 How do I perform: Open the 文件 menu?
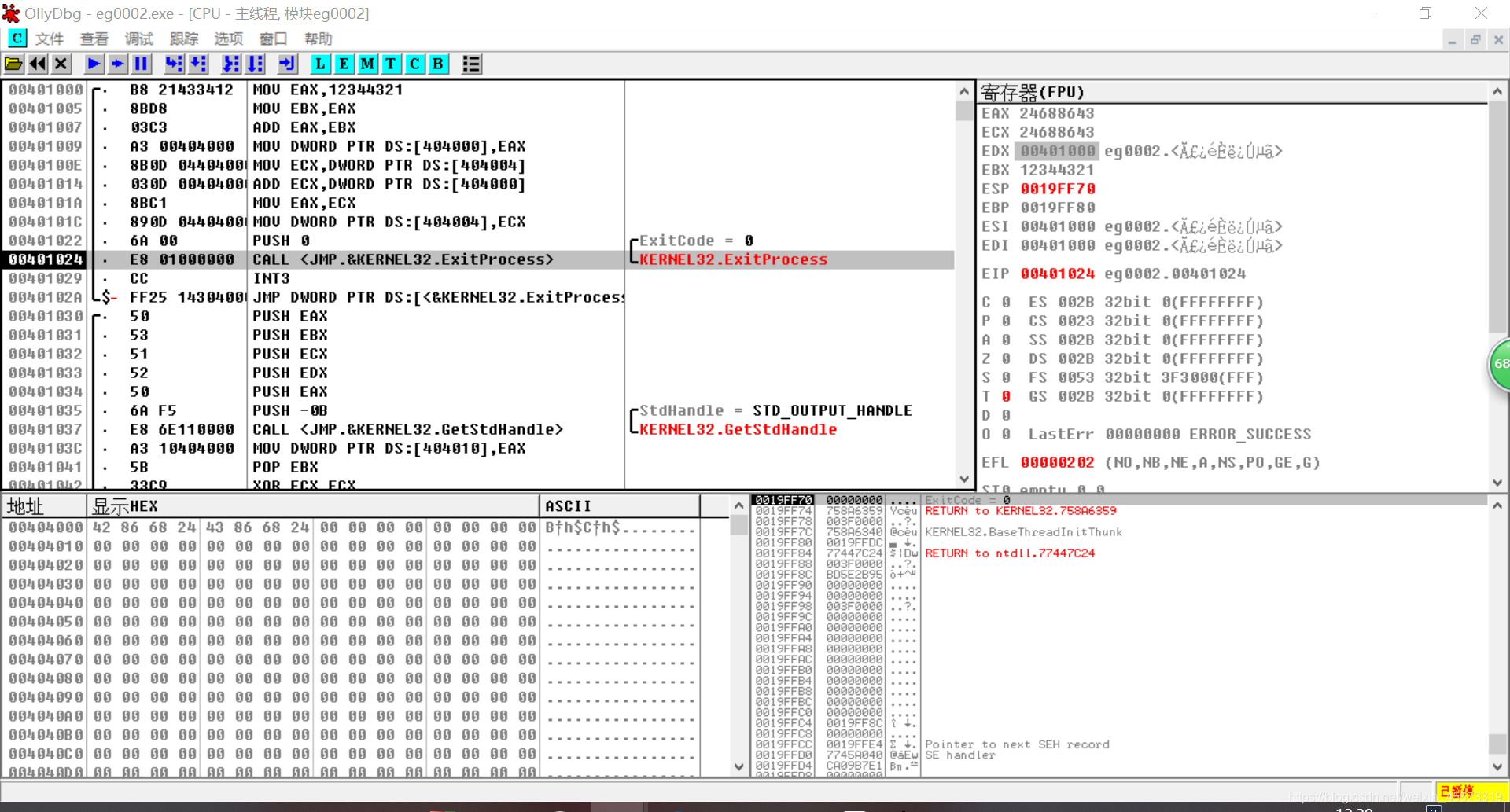tap(50, 39)
